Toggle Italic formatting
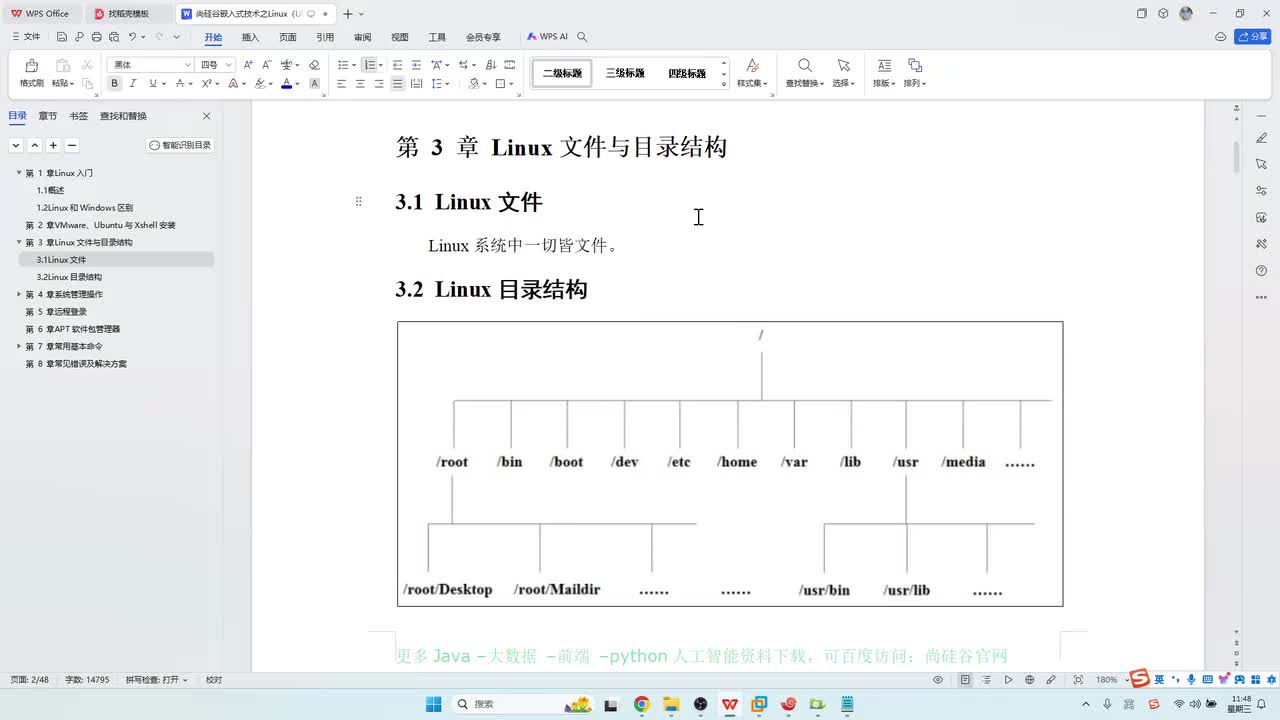1280x720 pixels. pyautogui.click(x=134, y=84)
